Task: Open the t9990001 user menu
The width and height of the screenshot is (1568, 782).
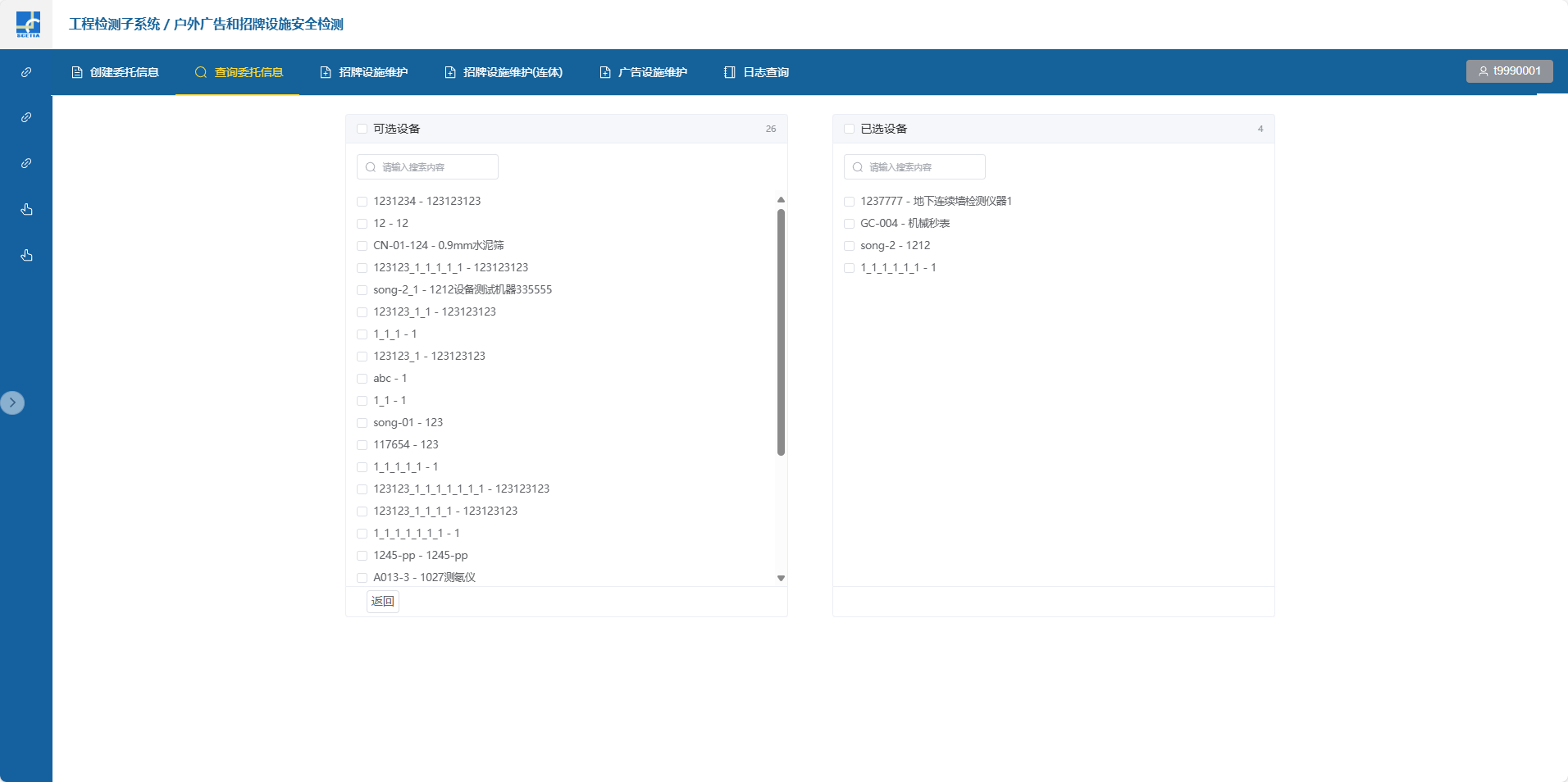Action: pyautogui.click(x=1509, y=71)
